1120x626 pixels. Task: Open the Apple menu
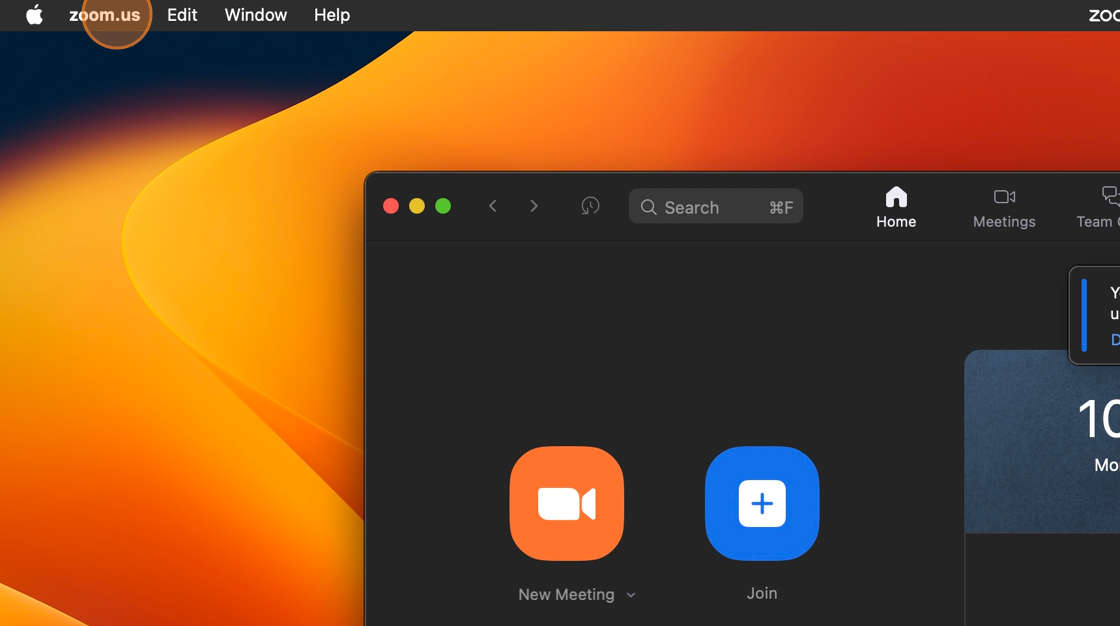click(x=34, y=15)
